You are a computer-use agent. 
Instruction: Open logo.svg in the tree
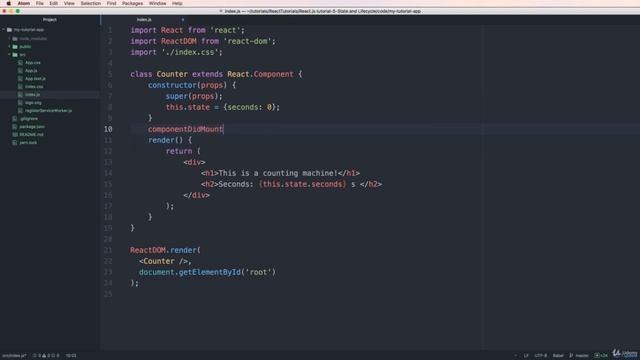click(x=33, y=102)
